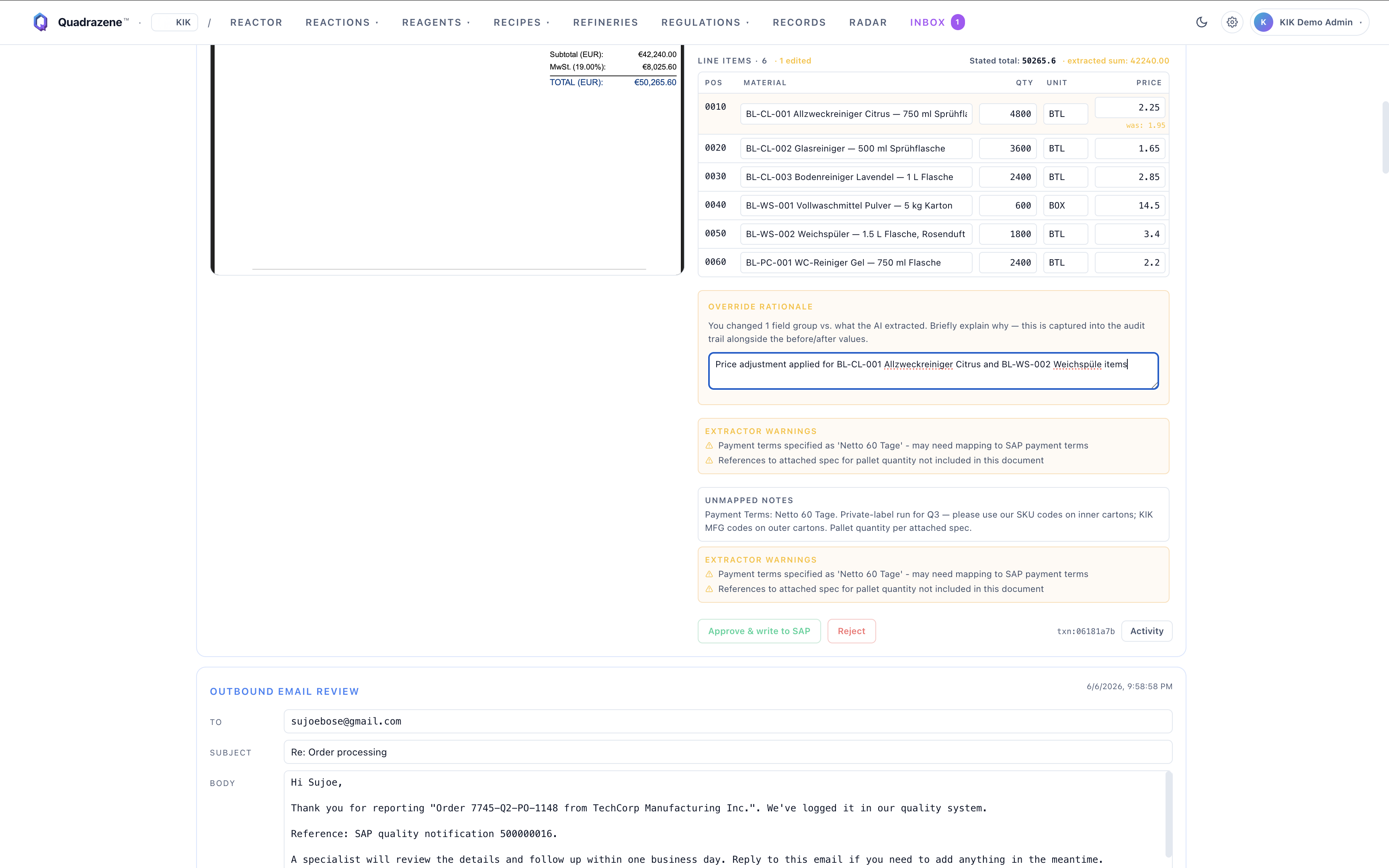Edit material field for position 0010
Image resolution: width=1389 pixels, height=868 pixels.
pyautogui.click(x=856, y=114)
